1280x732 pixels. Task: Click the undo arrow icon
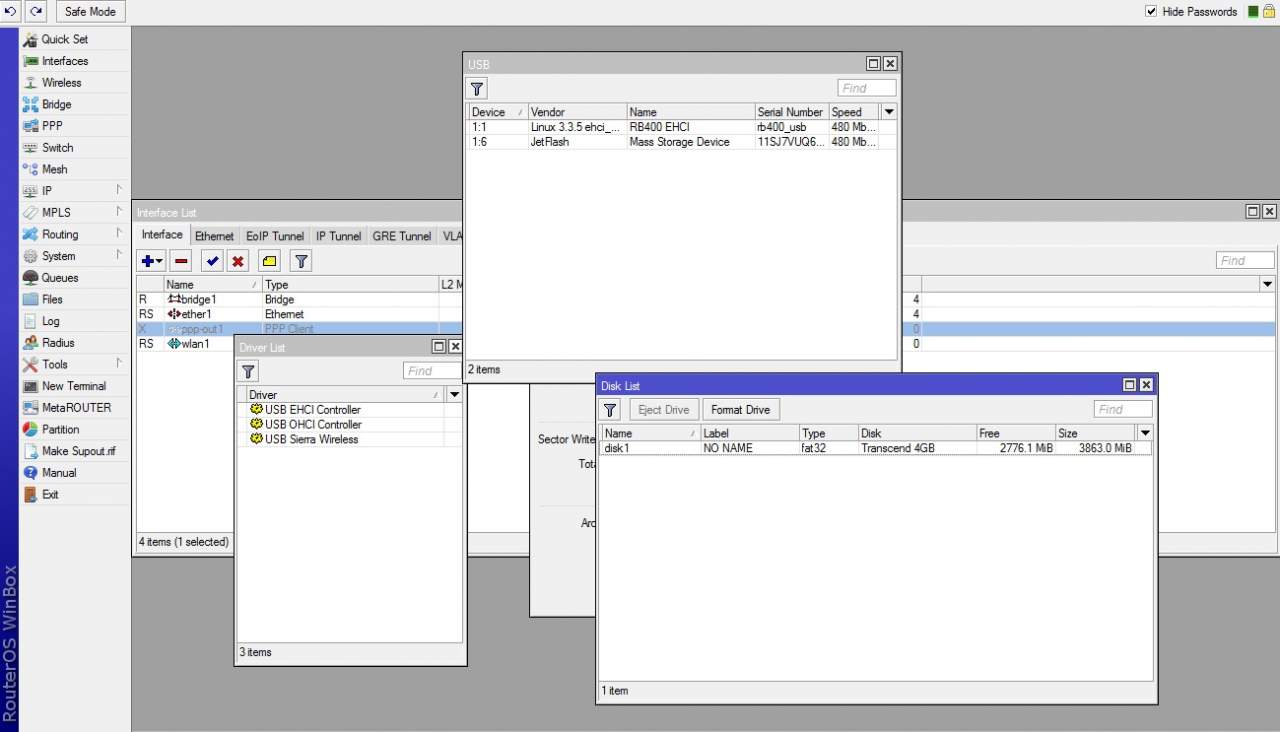point(11,12)
